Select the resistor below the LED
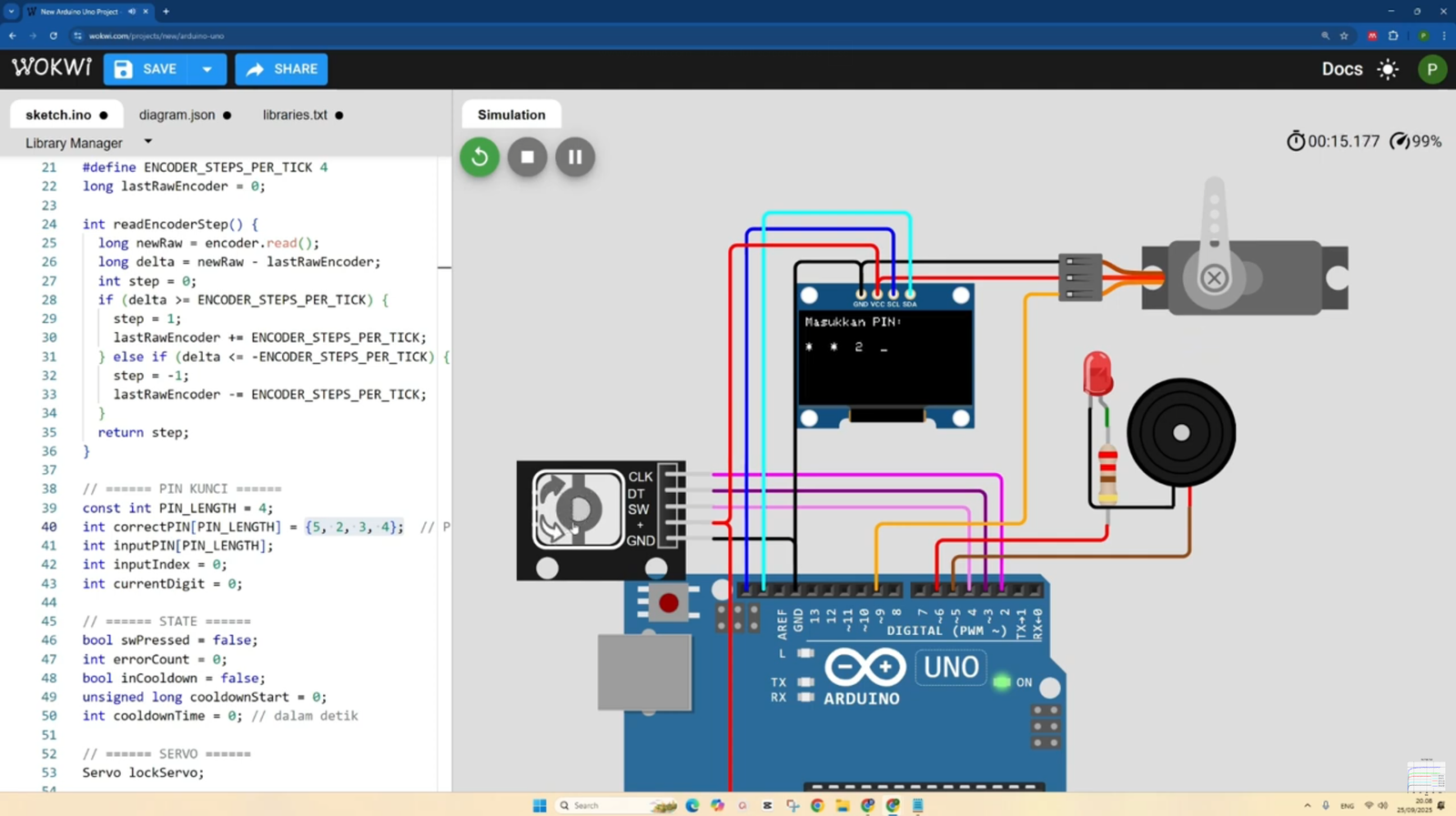Screen dimensions: 1456x816 (x=1107, y=473)
